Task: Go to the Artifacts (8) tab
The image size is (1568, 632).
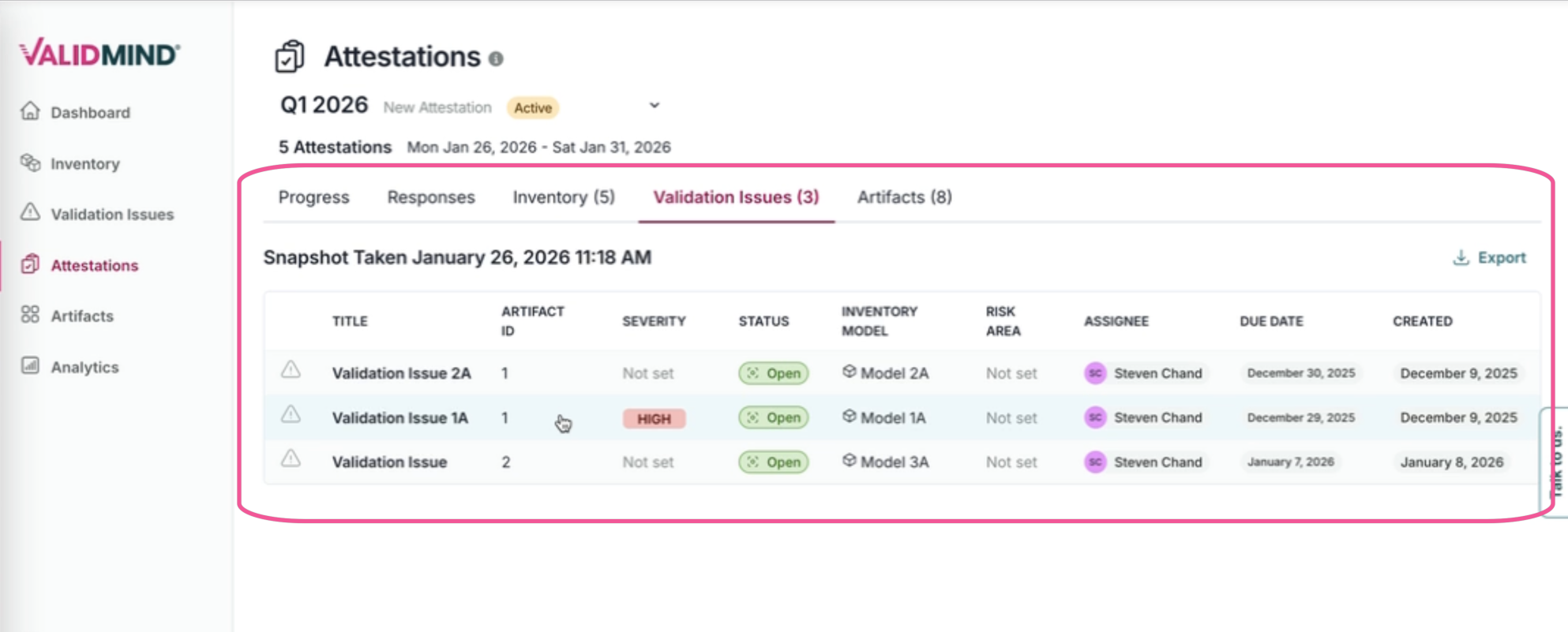Action: click(x=904, y=197)
